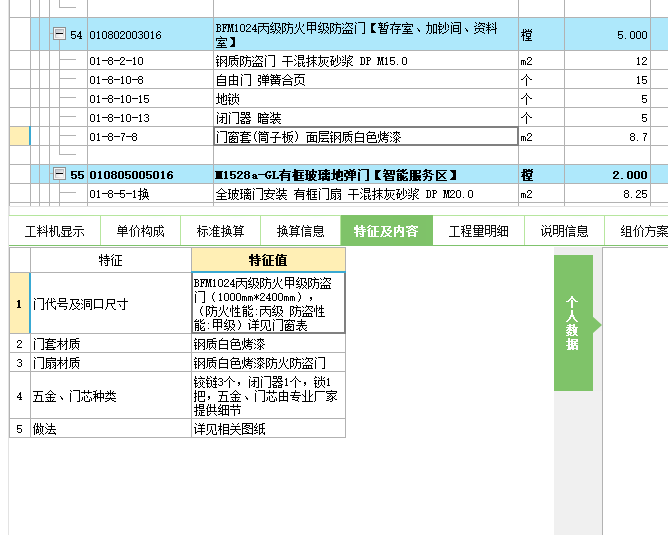Image resolution: width=668 pixels, height=535 pixels.
Task: Click the 闭门器 暗装 name cell
Action: click(366, 118)
